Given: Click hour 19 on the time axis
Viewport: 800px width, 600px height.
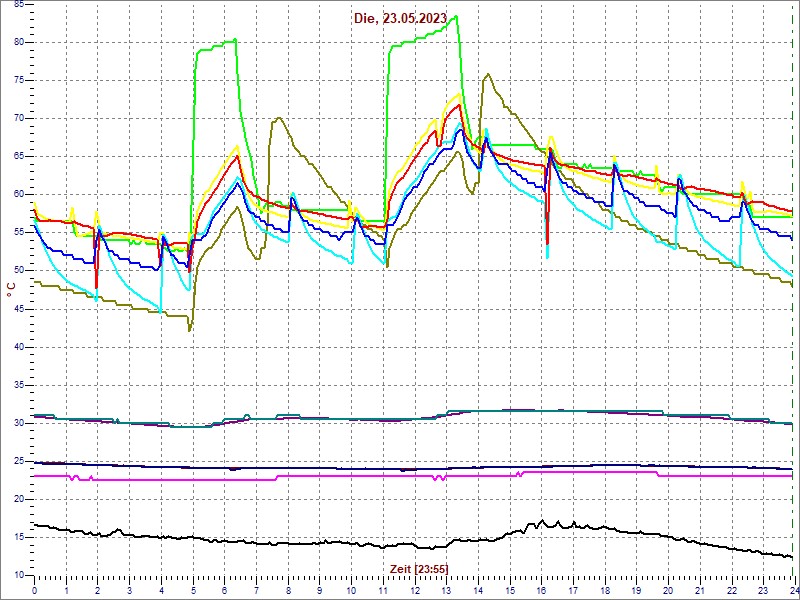Looking at the screenshot, I should click(x=635, y=590).
